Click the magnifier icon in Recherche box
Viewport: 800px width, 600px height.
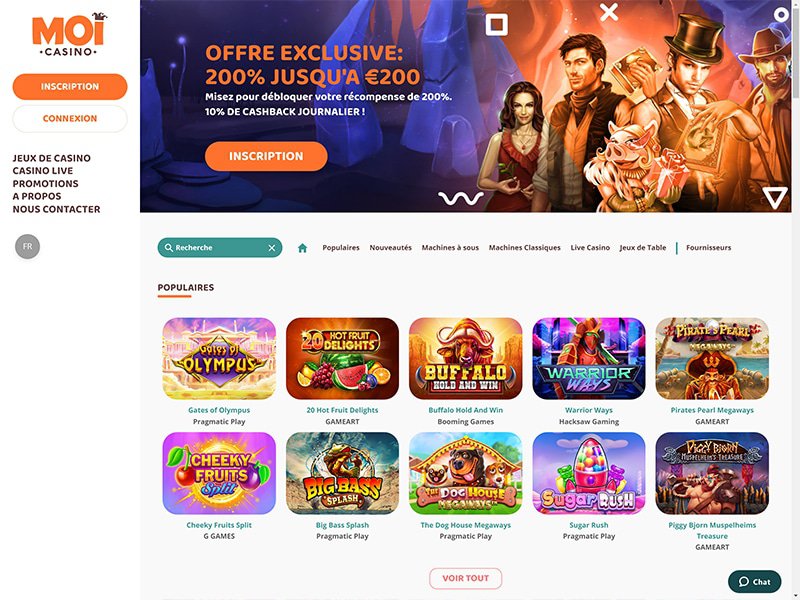(168, 247)
